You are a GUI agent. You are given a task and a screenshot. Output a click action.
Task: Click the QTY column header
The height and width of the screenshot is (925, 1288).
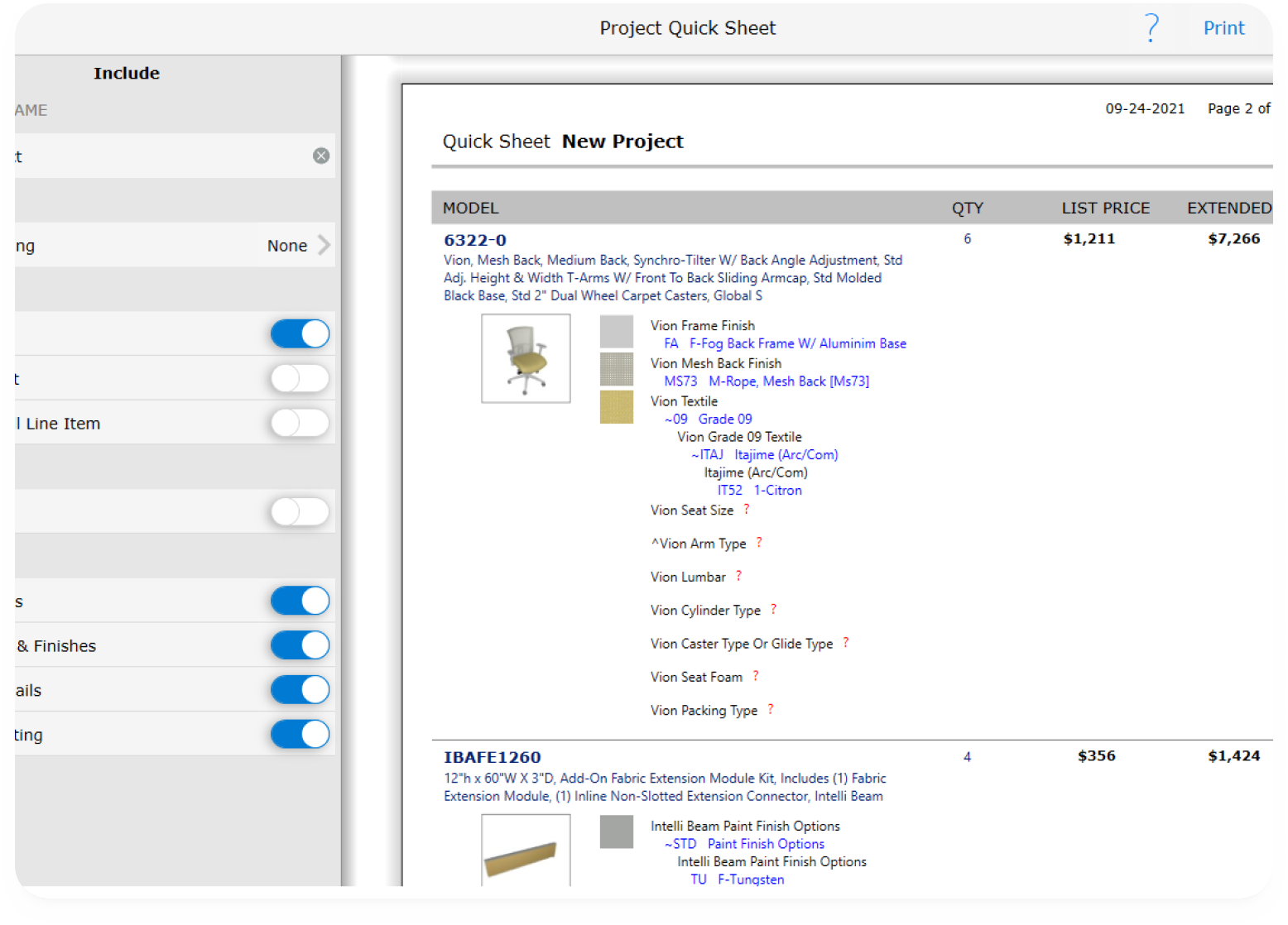pyautogui.click(x=967, y=208)
